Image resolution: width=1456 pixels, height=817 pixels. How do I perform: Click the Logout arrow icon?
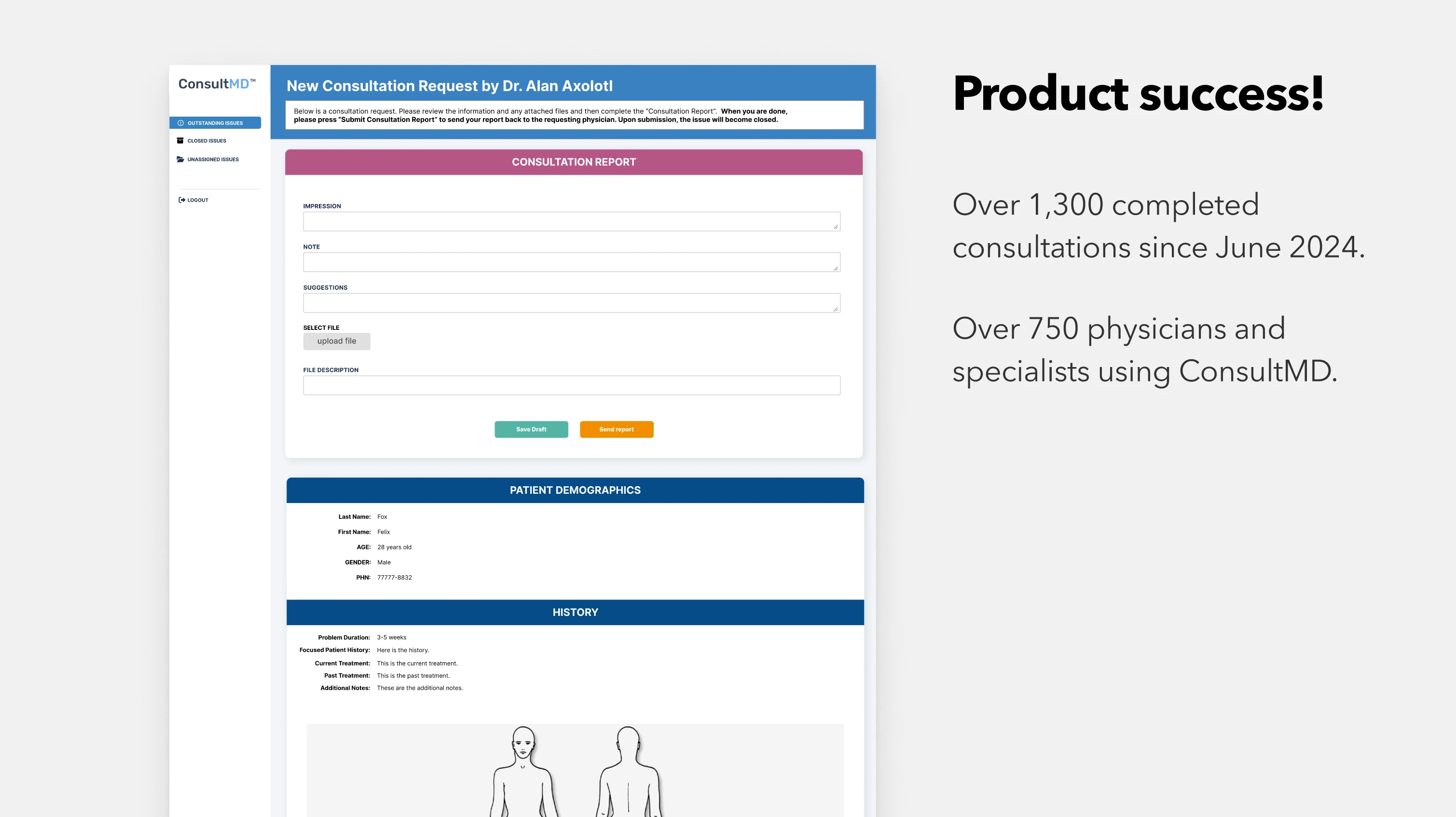(x=182, y=200)
